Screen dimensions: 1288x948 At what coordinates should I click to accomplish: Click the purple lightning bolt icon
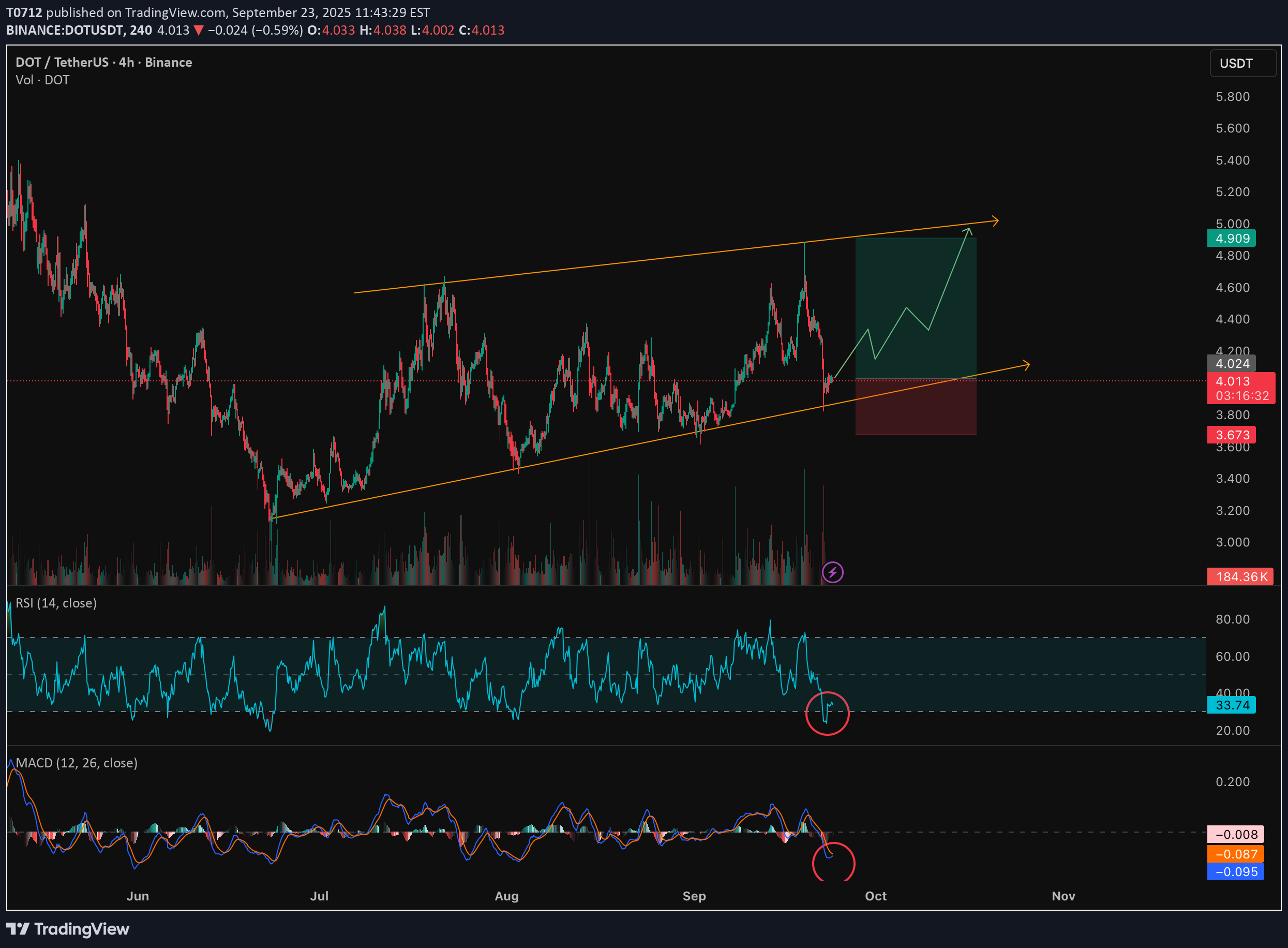pyautogui.click(x=832, y=572)
